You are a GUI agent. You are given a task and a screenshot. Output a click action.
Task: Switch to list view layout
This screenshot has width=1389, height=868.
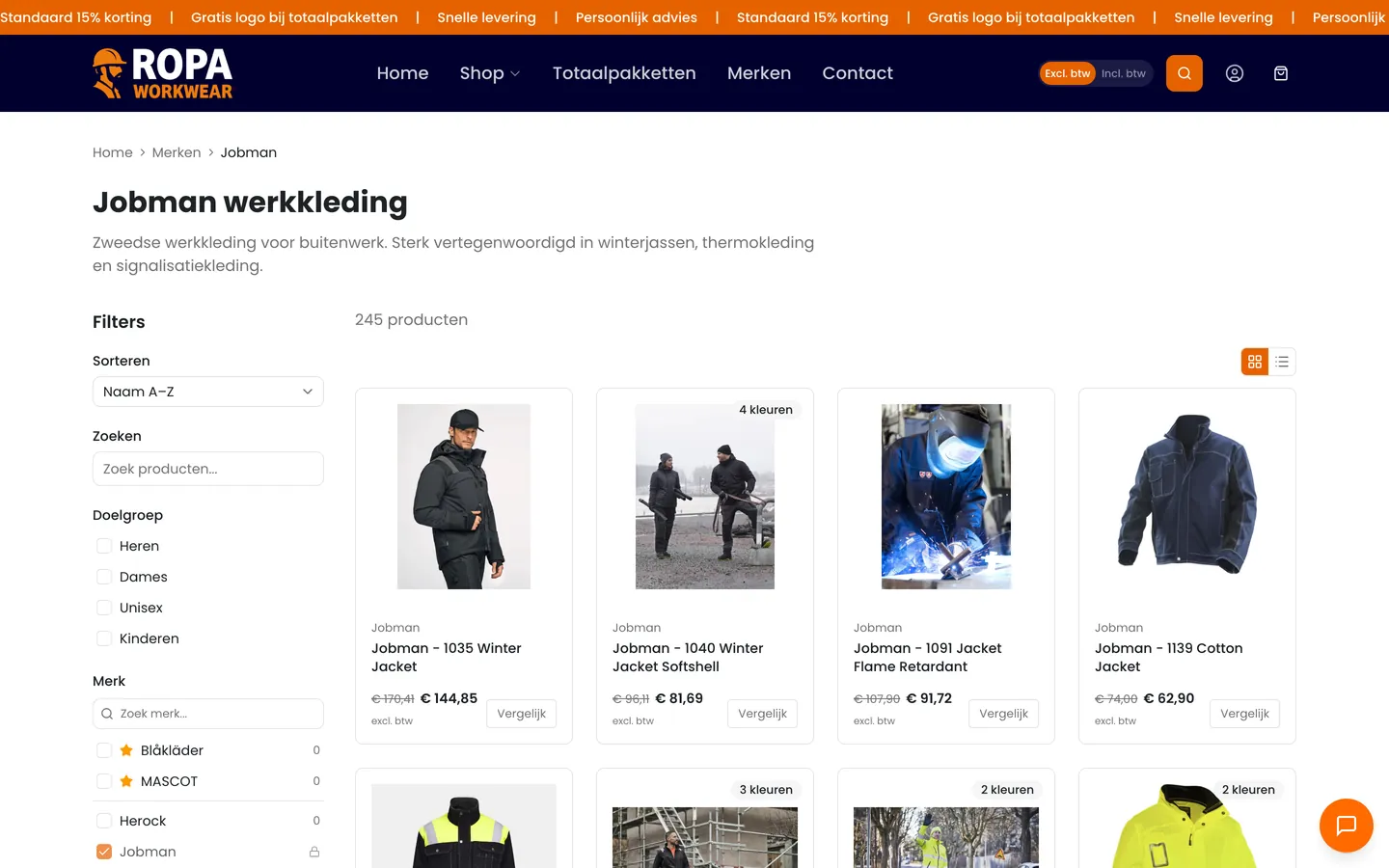1282,362
